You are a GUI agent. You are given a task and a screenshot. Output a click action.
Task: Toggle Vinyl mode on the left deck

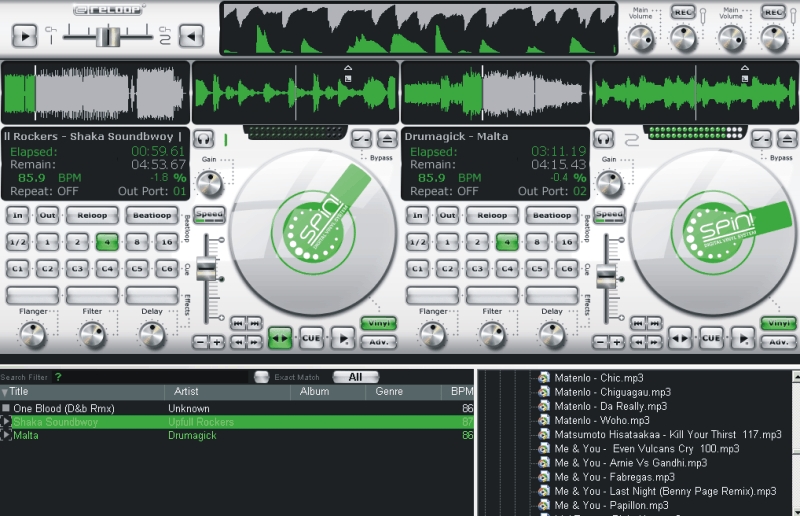tap(379, 323)
